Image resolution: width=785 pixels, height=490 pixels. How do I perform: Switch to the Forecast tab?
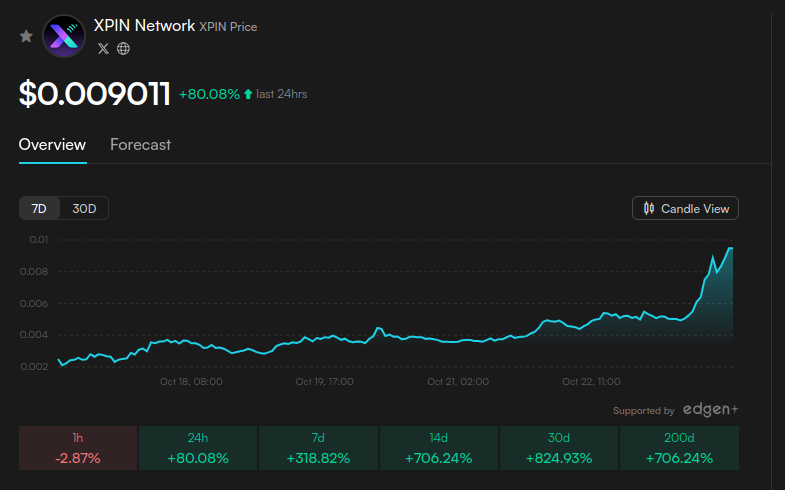[140, 145]
